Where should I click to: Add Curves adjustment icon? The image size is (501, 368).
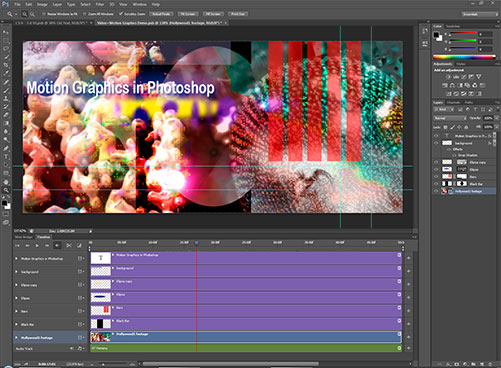click(x=463, y=77)
